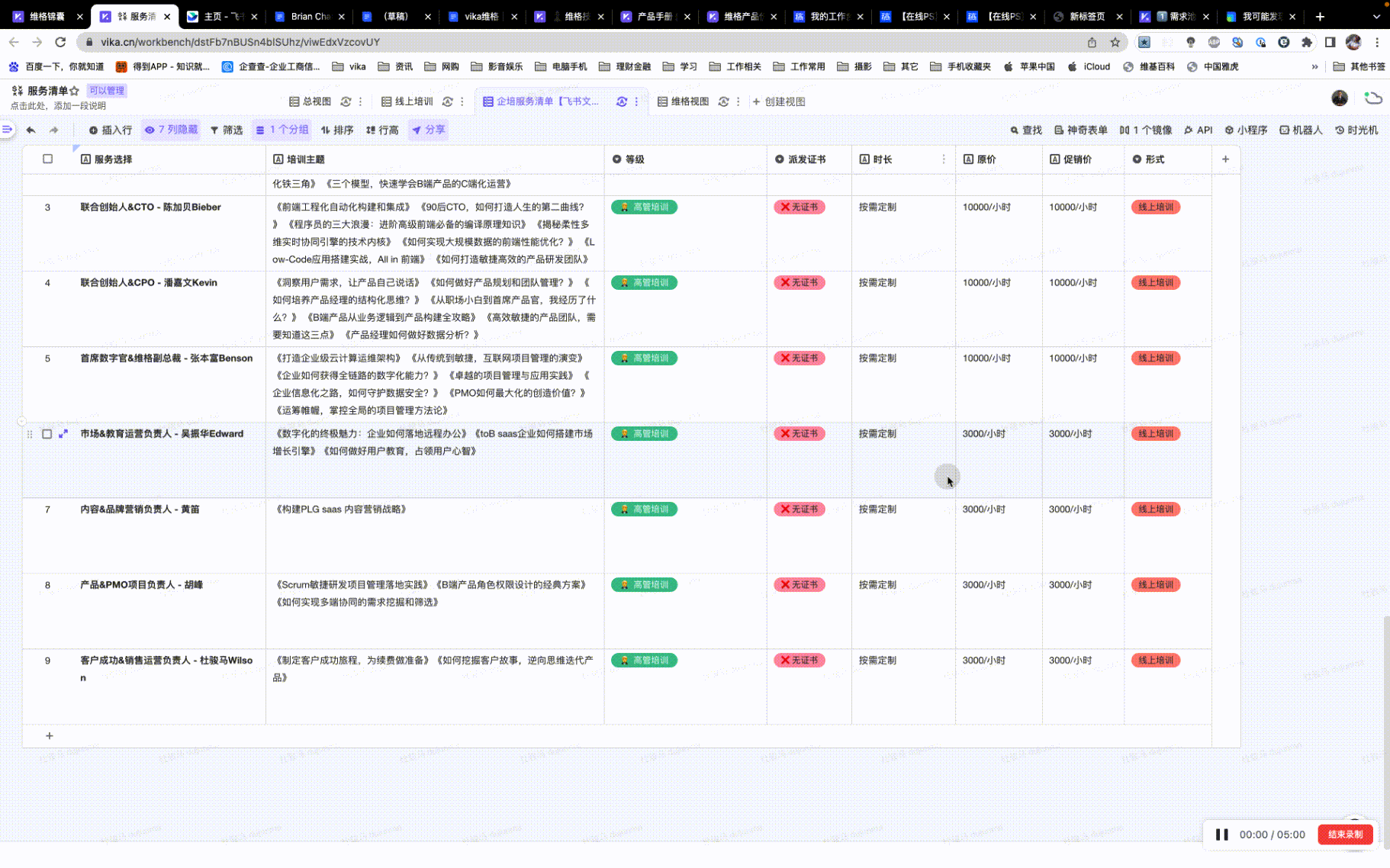Click the undo arrow in toolbar

[31, 130]
